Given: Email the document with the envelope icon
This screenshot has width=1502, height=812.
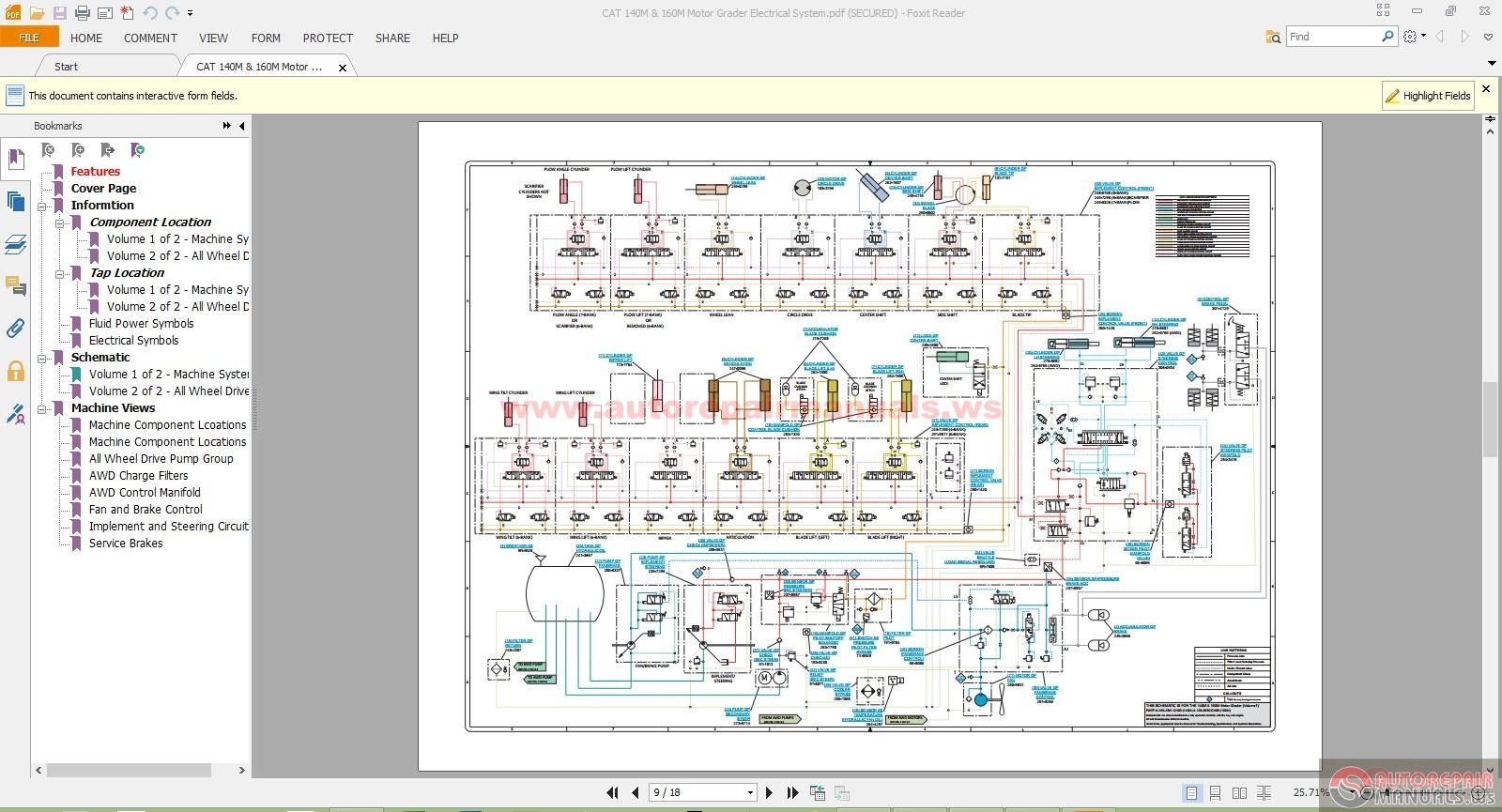Looking at the screenshot, I should (x=104, y=13).
